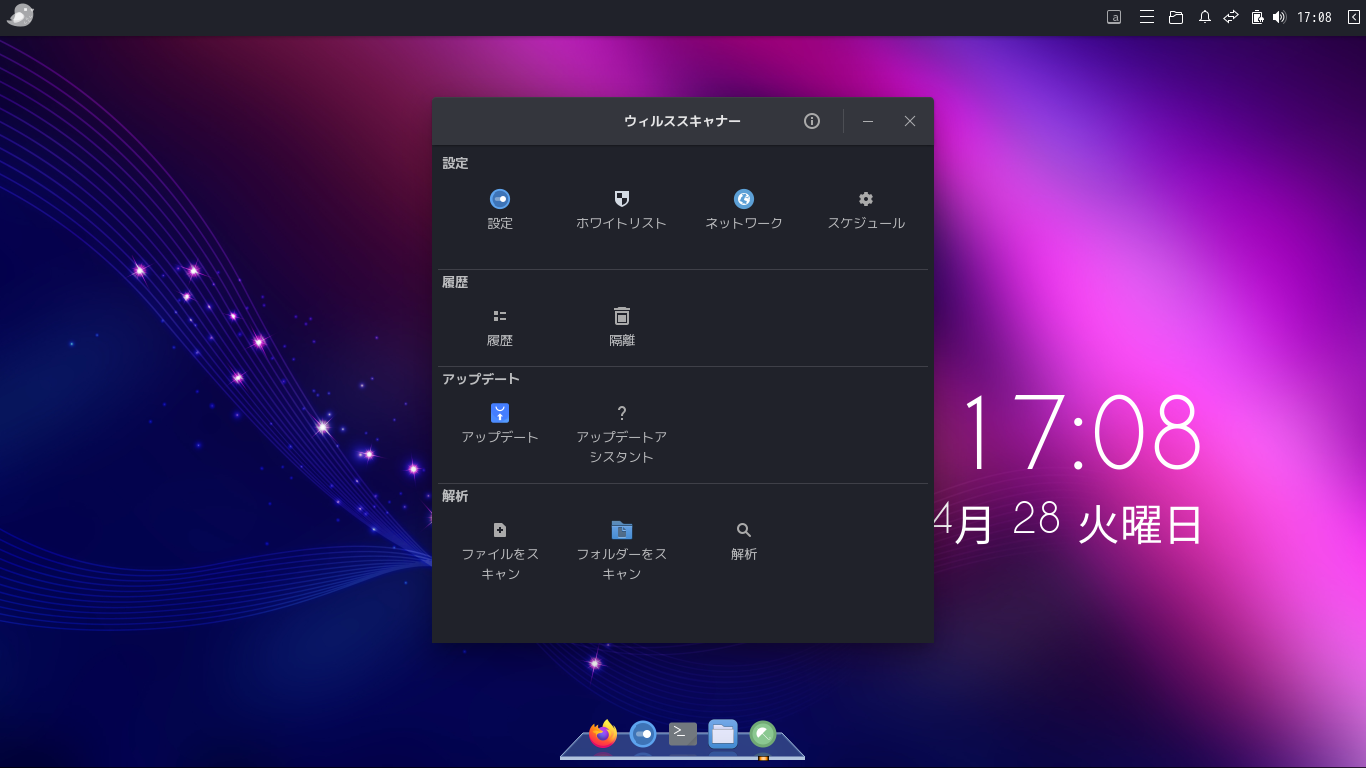This screenshot has width=1366, height=768.
Task: Open the network arrows indicator in panel
Action: 1231,17
